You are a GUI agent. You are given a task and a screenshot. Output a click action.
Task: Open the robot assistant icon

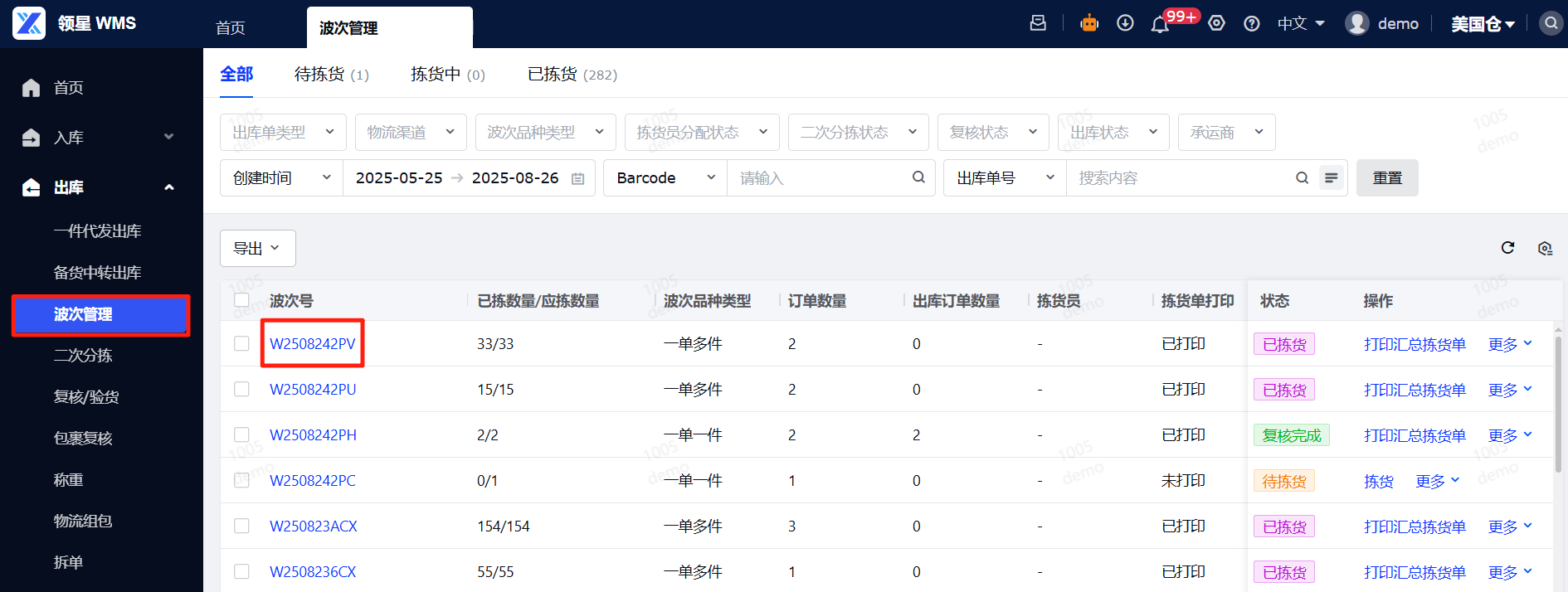[1089, 23]
